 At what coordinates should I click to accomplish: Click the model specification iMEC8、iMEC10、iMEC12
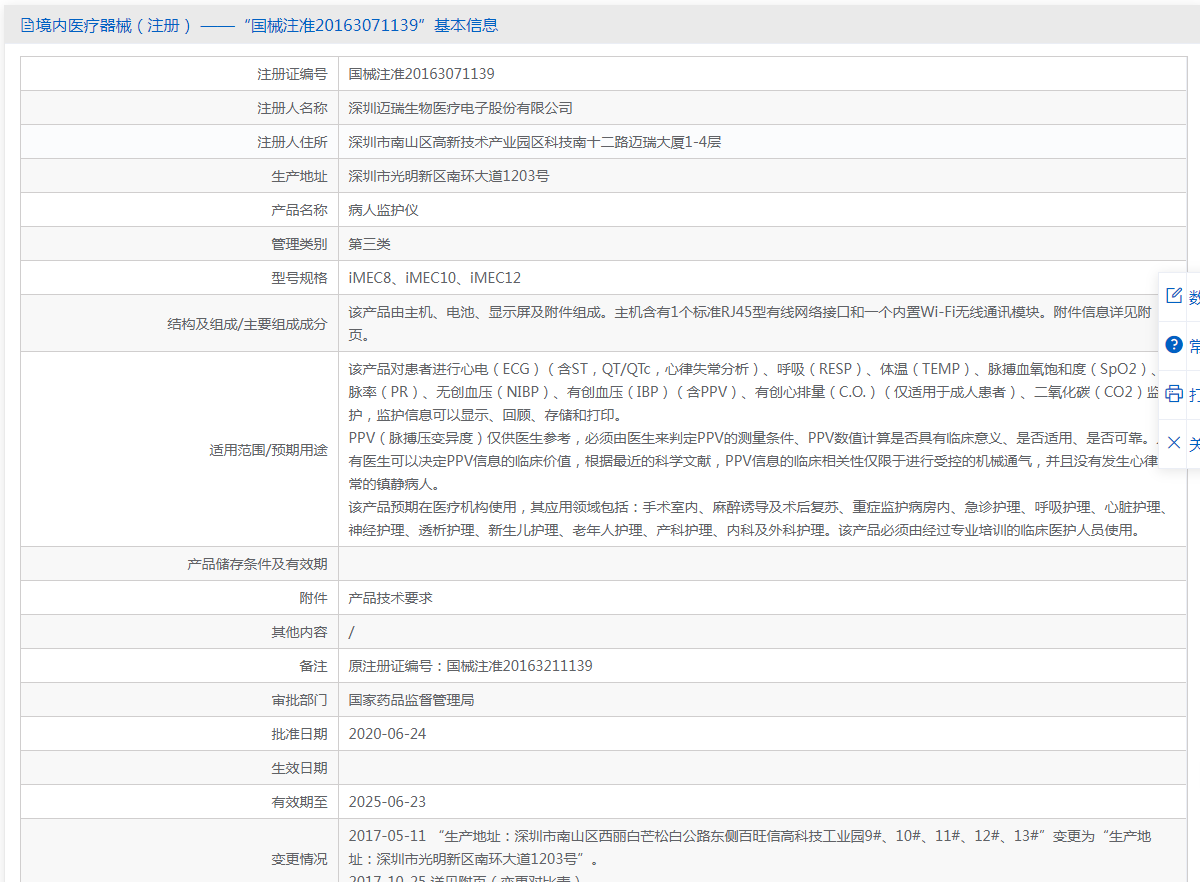point(435,278)
